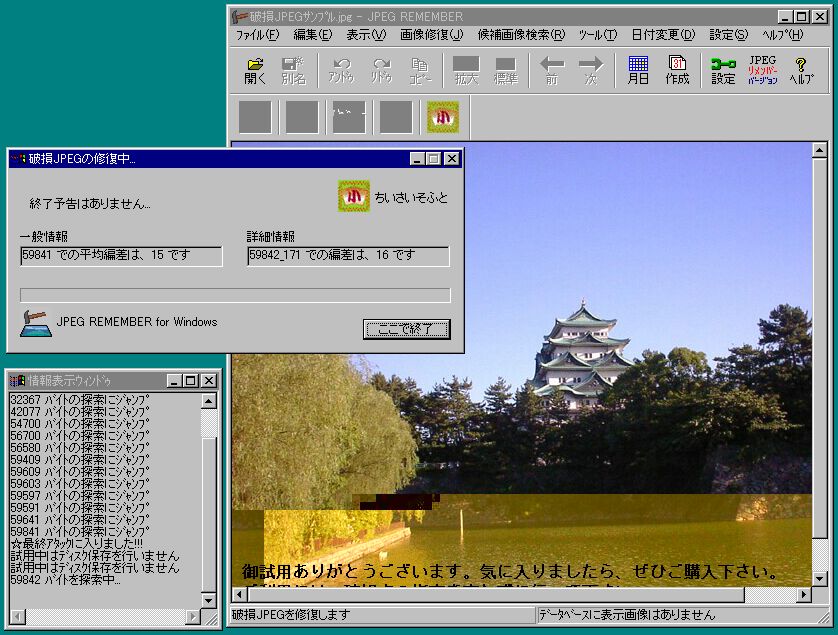Select the Copy (コピー) toolbar icon
Image resolution: width=838 pixels, height=635 pixels.
pyautogui.click(x=422, y=70)
